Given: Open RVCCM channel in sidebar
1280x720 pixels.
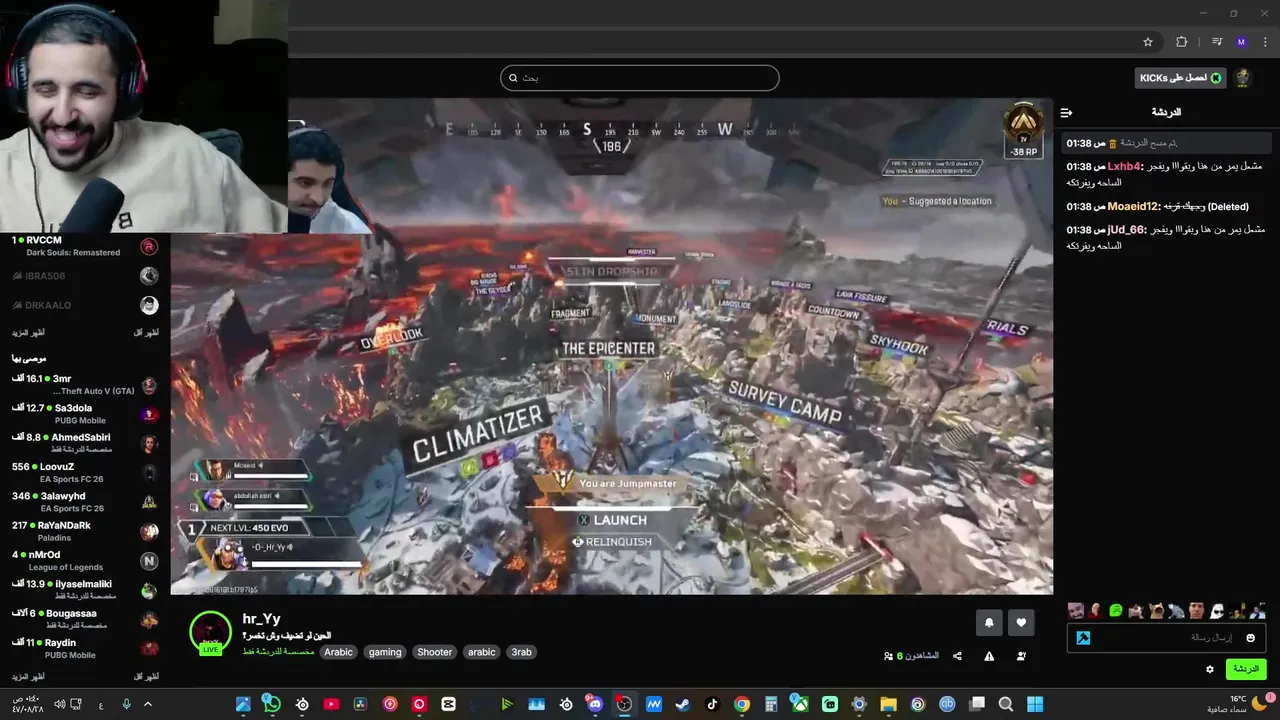Looking at the screenshot, I should tap(85, 246).
